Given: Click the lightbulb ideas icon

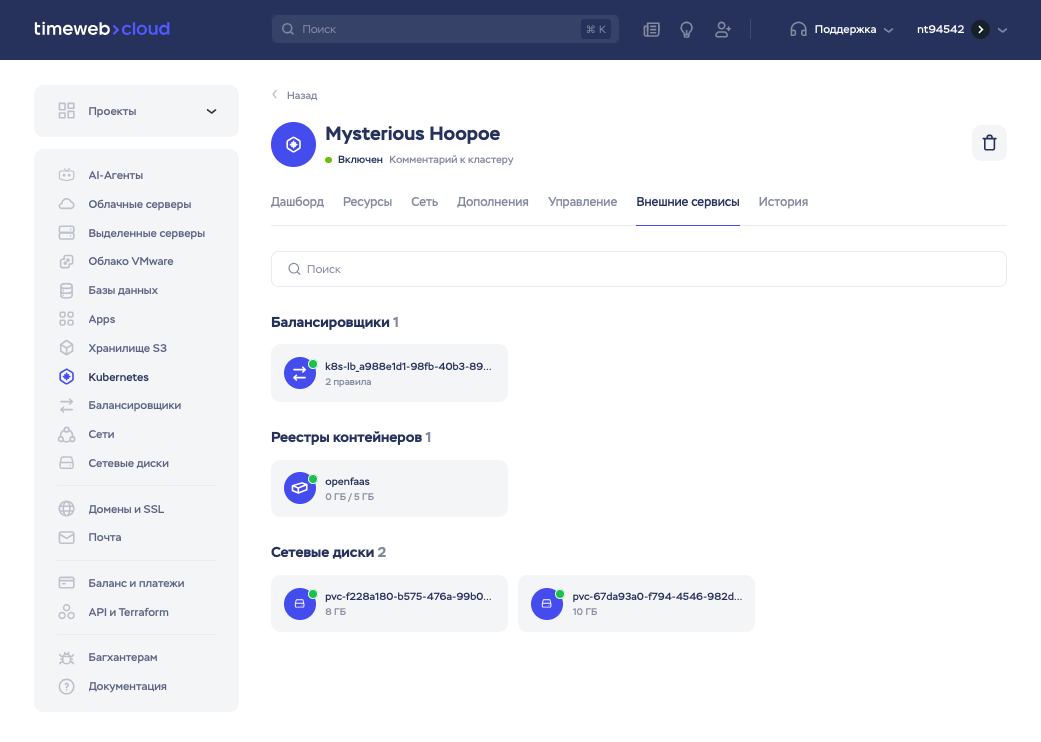Looking at the screenshot, I should click(x=687, y=30).
